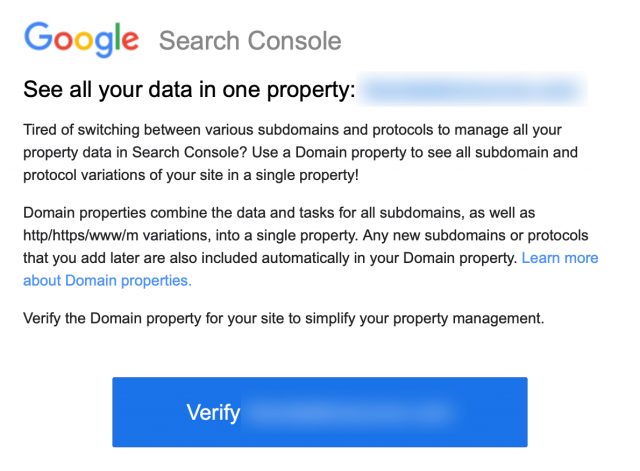Open the "Learn more" link
This screenshot has height=471, width=640.
pyautogui.click(x=560, y=258)
